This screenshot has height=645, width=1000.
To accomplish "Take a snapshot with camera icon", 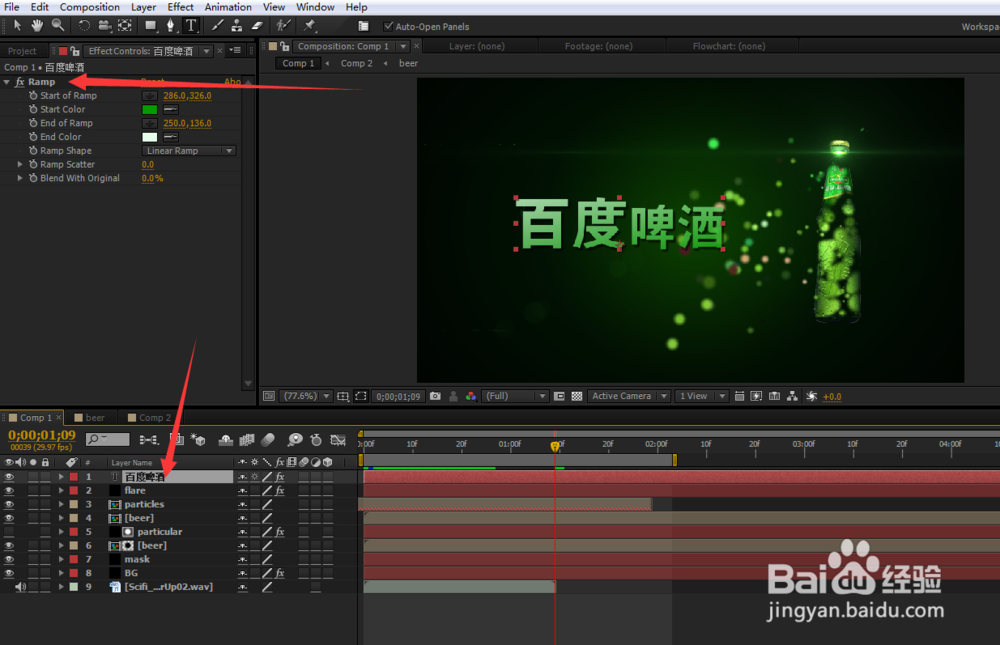I will coord(435,396).
